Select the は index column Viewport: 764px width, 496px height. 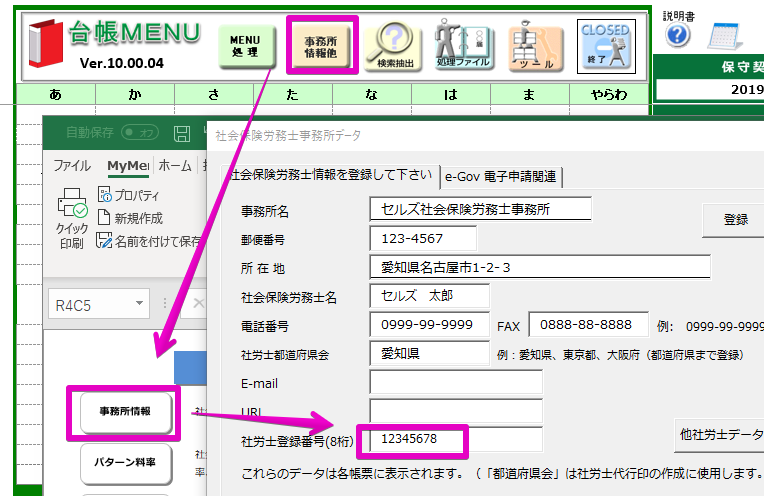(x=451, y=94)
